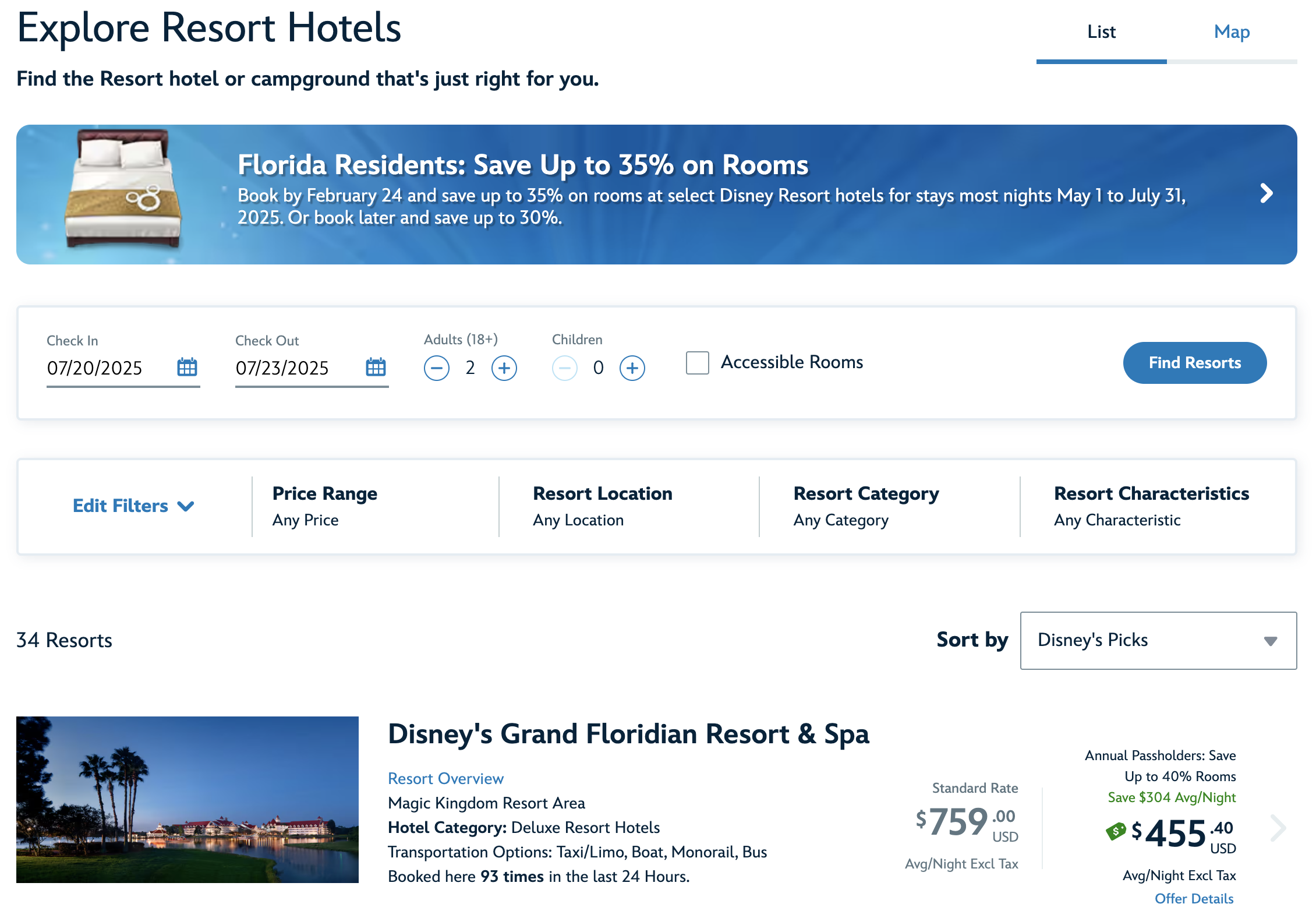Open the Resort Overview link
The width and height of the screenshot is (1316, 918).
click(x=445, y=779)
